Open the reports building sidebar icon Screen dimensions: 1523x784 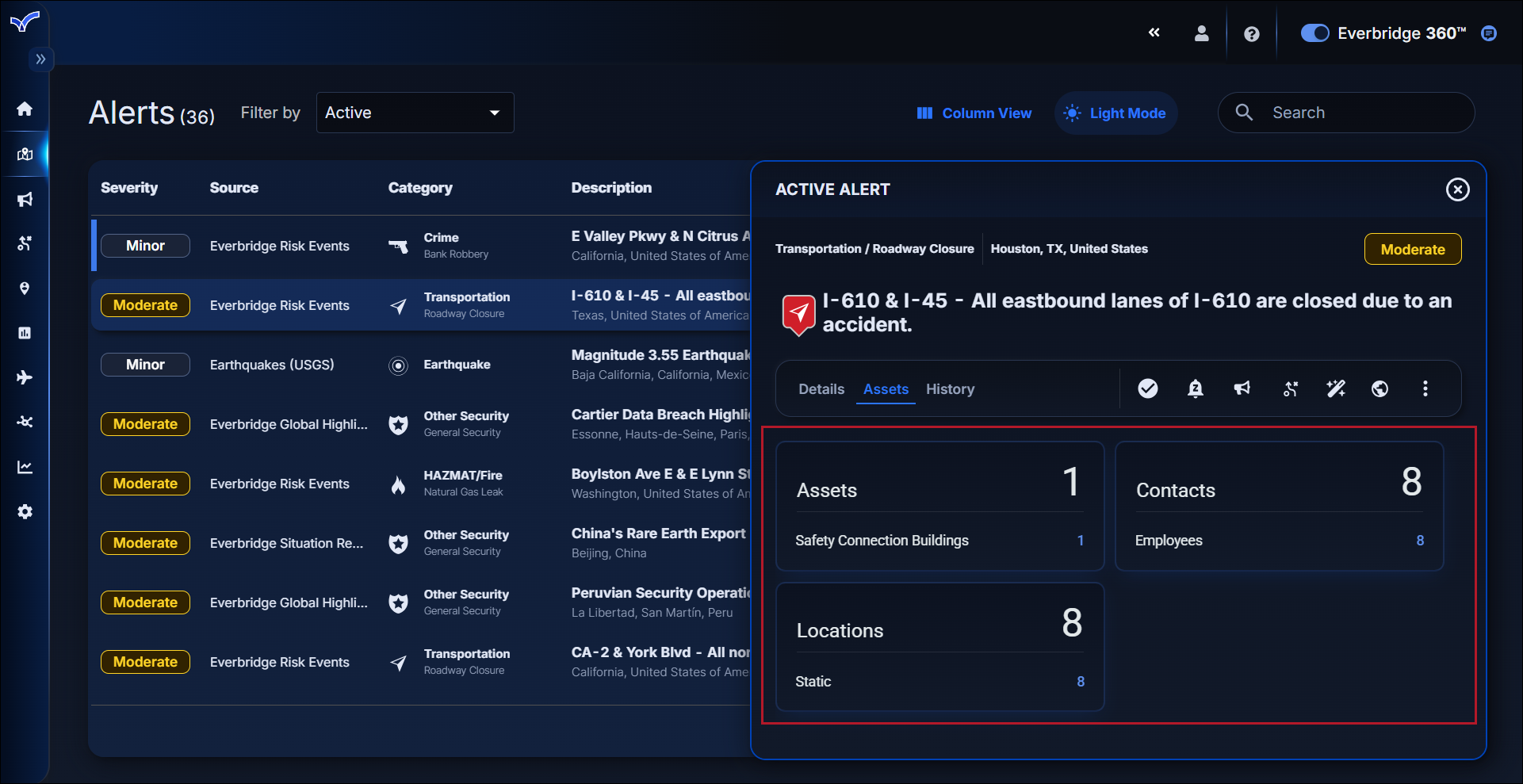[x=25, y=333]
